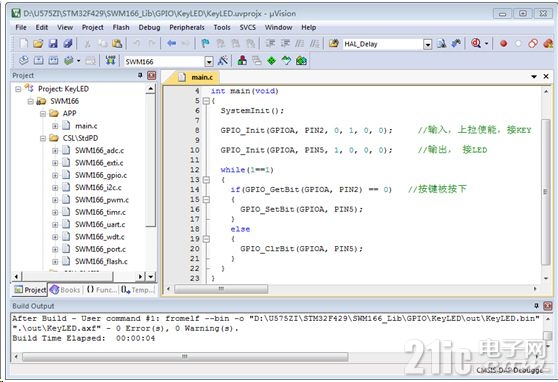
Task: Open the debug icon dropdown arrow
Action: (486, 44)
